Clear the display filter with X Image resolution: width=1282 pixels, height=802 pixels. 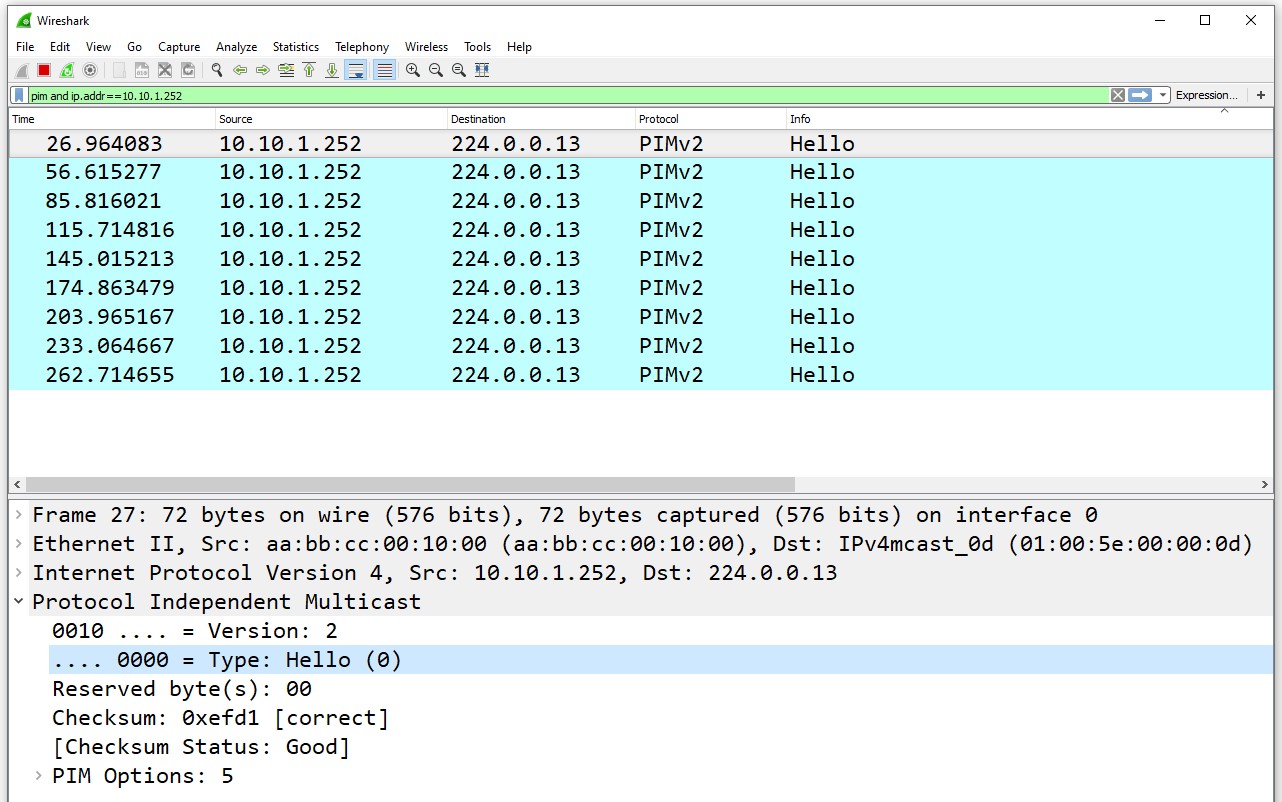tap(1118, 95)
